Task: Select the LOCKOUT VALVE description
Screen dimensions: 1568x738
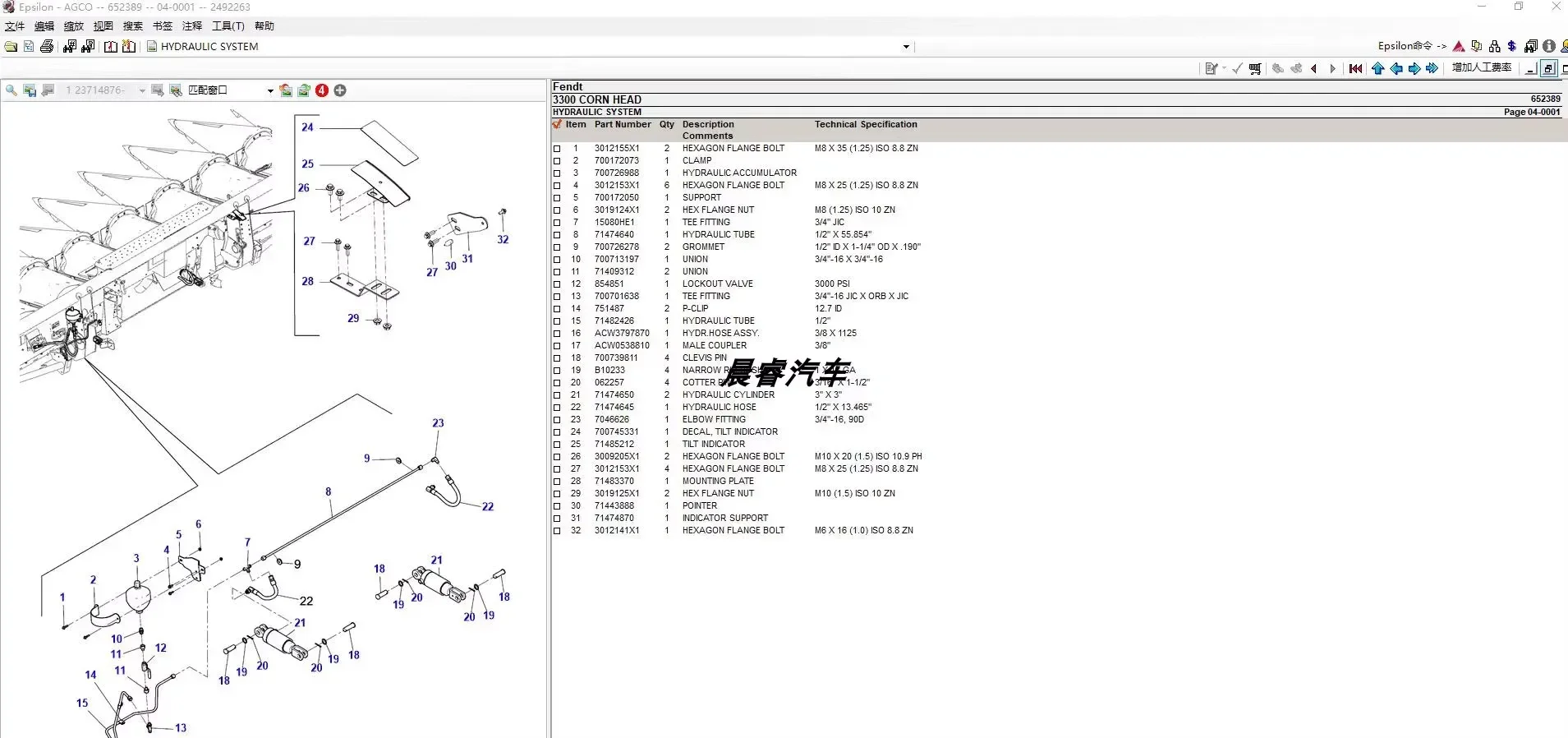Action: click(x=718, y=284)
